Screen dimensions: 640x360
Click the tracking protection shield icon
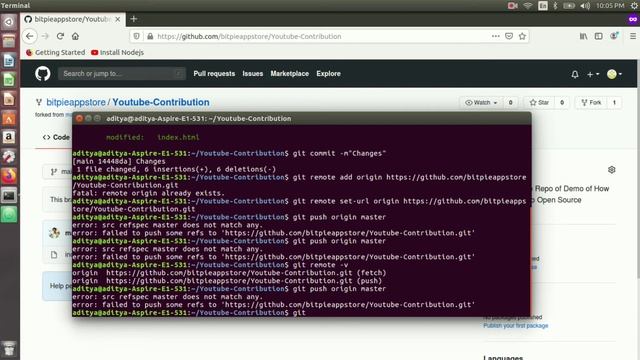[137, 36]
